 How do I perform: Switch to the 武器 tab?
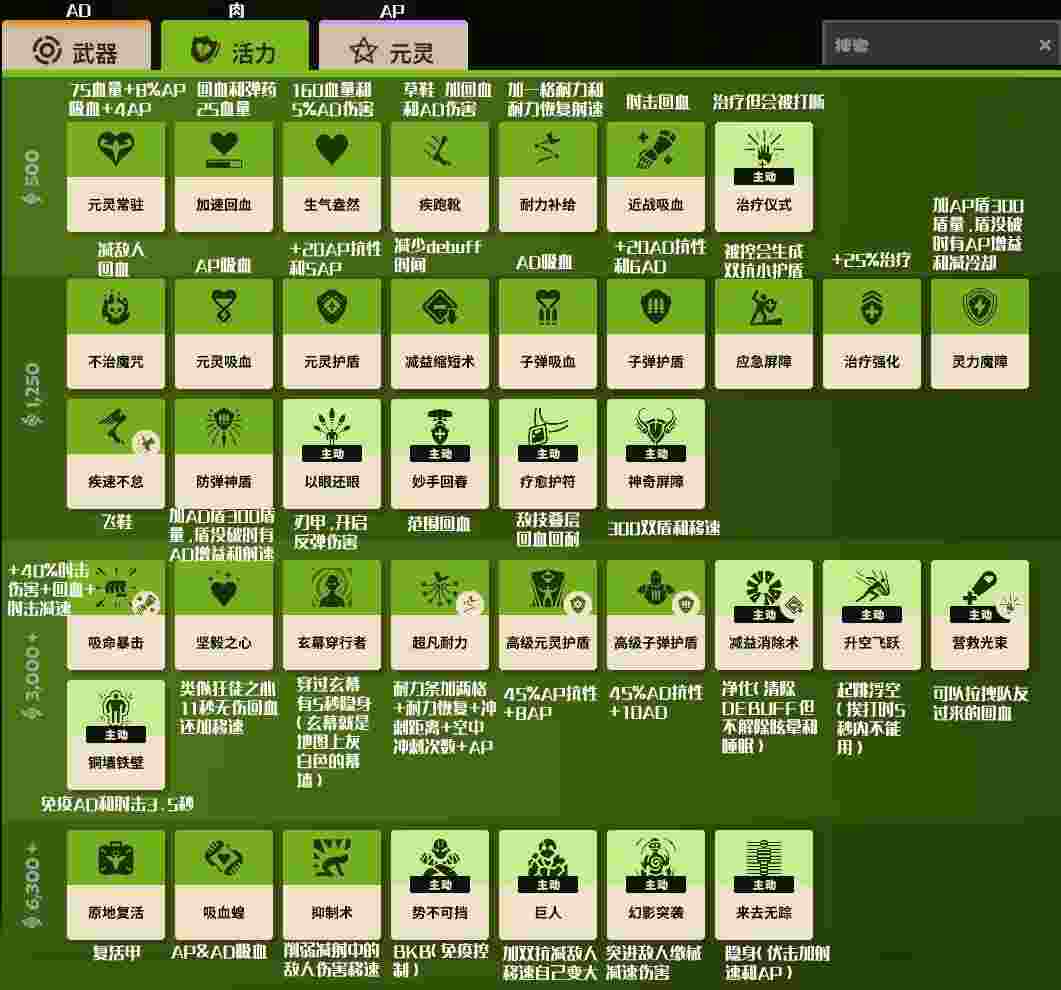(76, 46)
